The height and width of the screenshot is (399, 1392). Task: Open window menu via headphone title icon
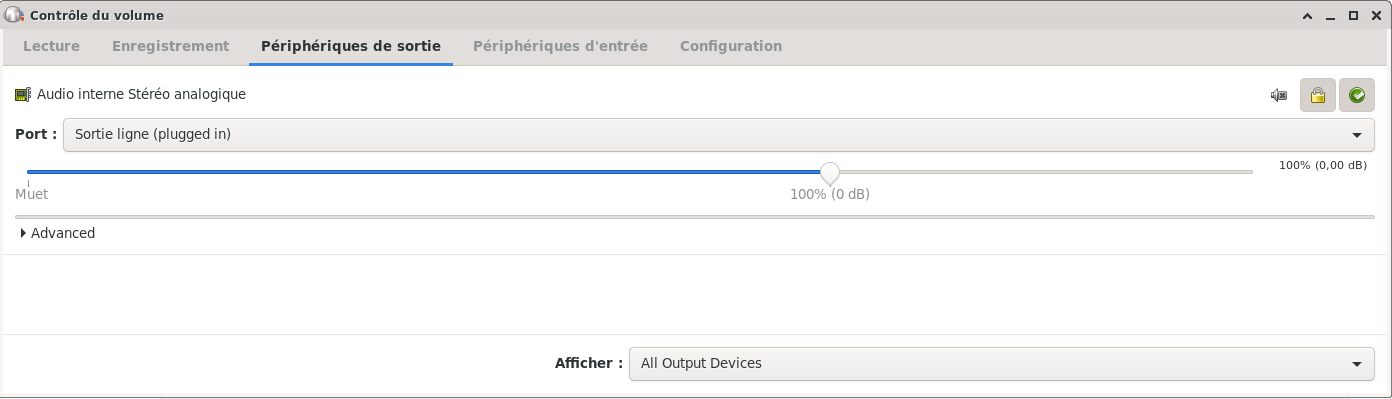pos(14,15)
